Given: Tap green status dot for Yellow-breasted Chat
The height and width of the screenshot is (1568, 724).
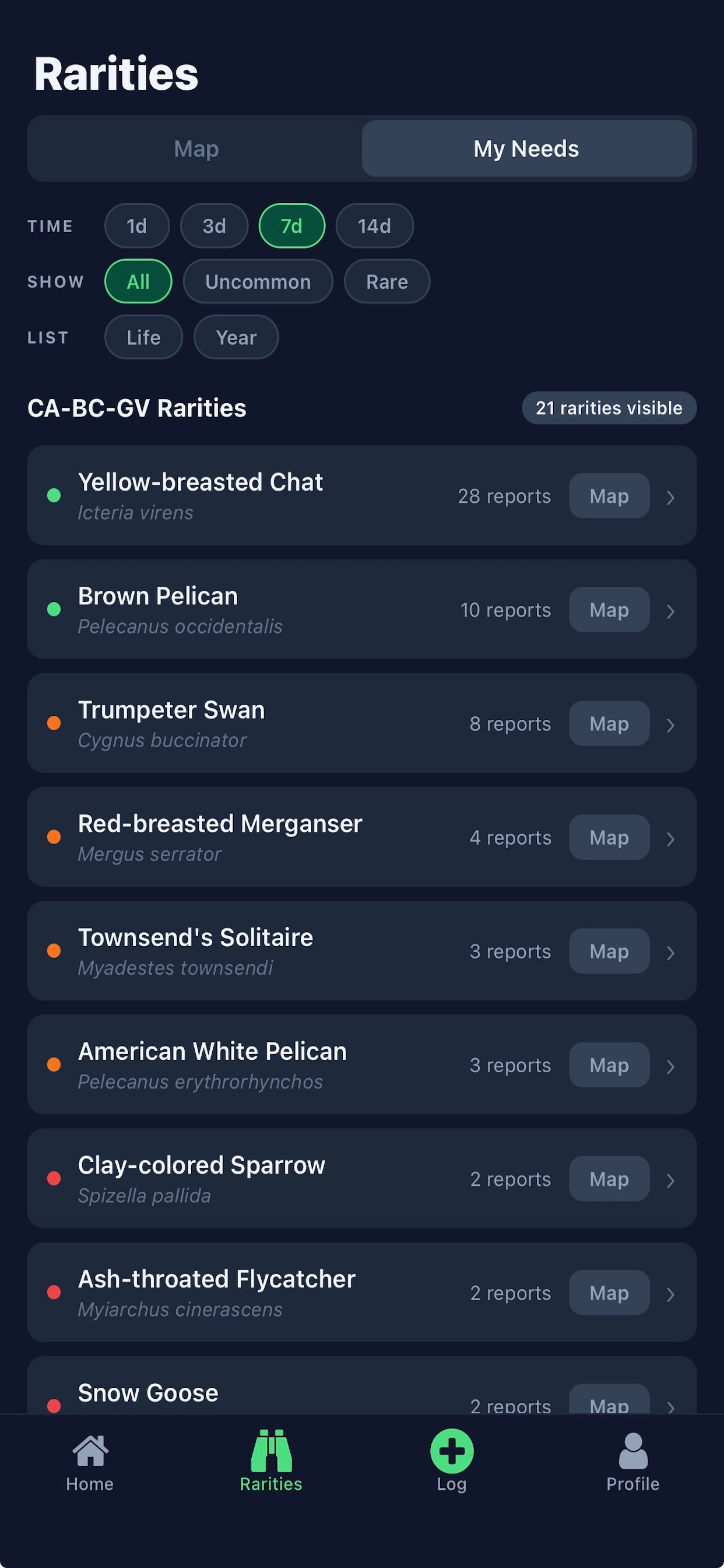Looking at the screenshot, I should pos(54,495).
